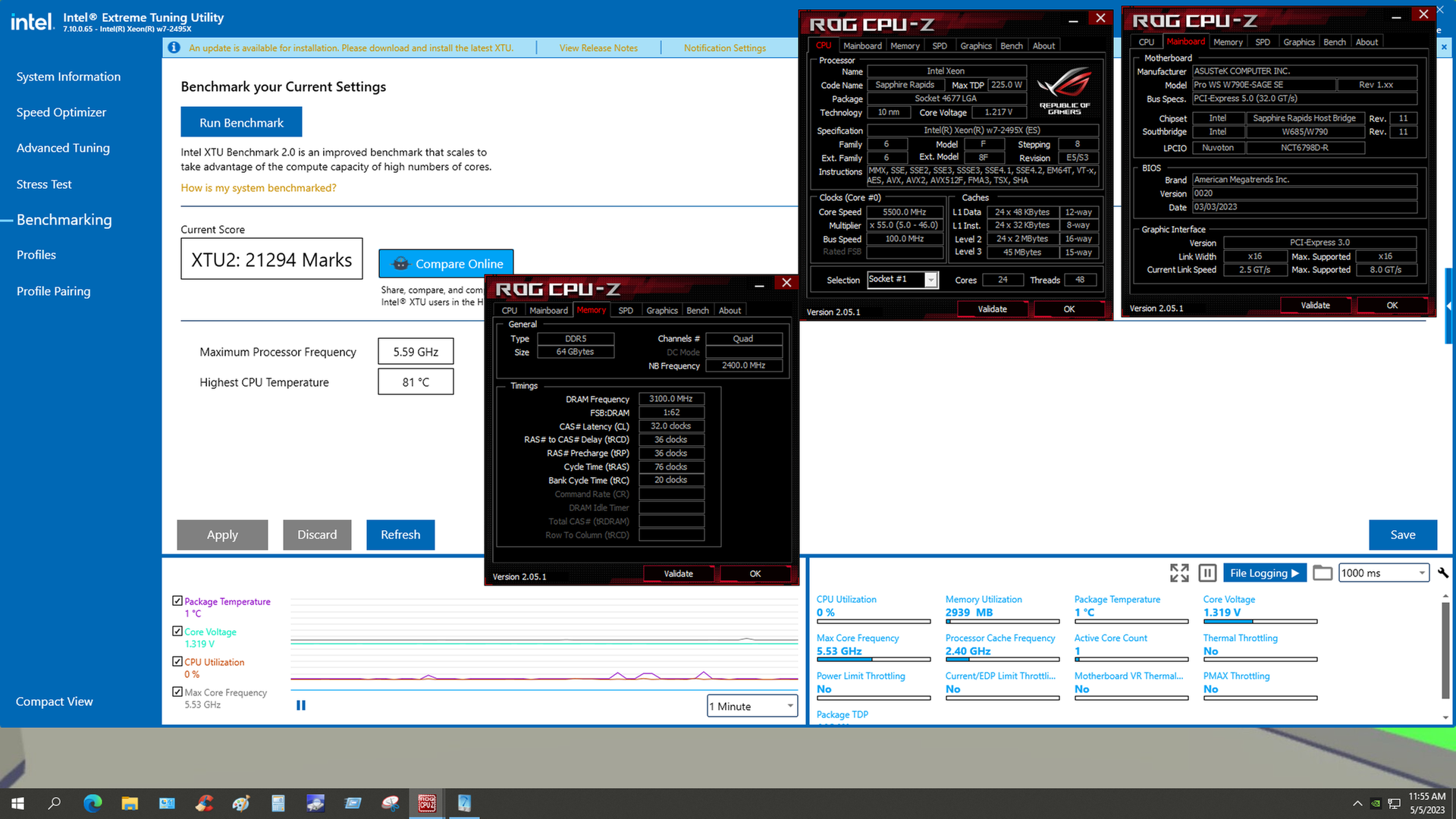Image resolution: width=1456 pixels, height=819 pixels.
Task: Open the 1000 ms polling interval dropdown
Action: (x=1384, y=573)
